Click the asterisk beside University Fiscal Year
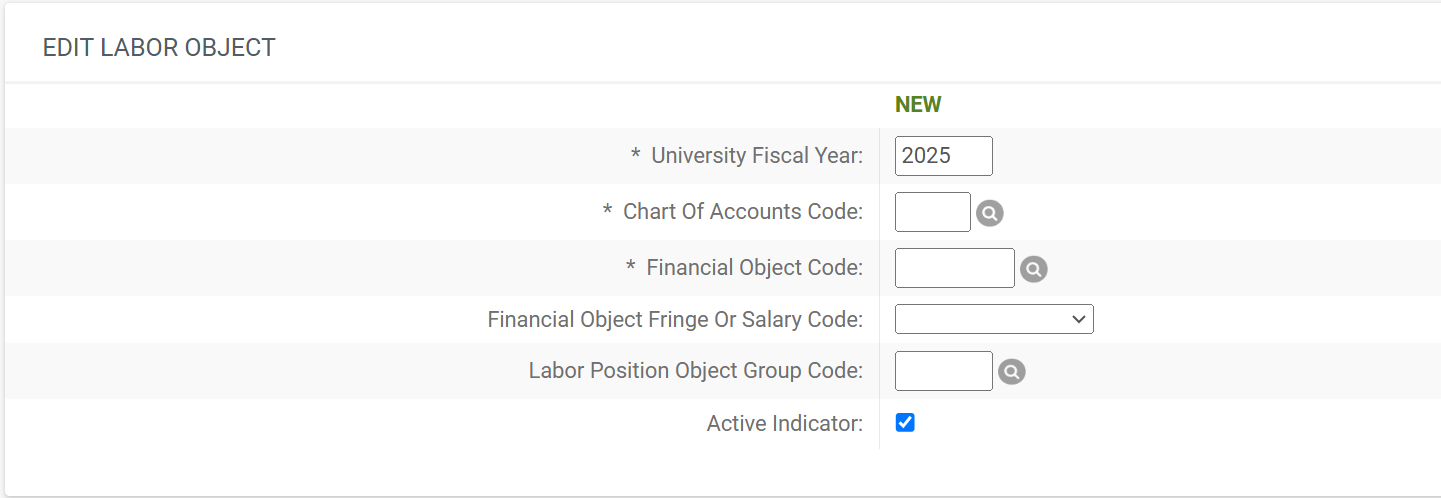The width and height of the screenshot is (1441, 498). tap(636, 156)
